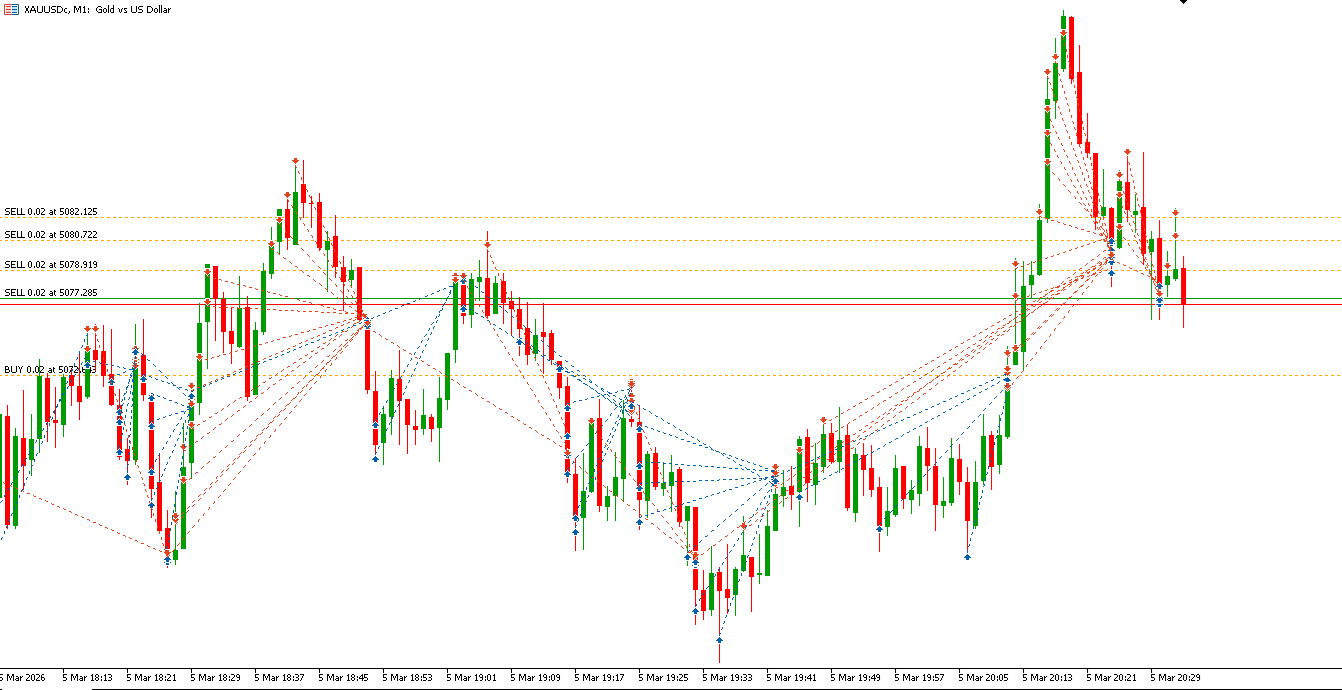Select the SELL 0.02 at 5077.285 order label
This screenshot has height=690, width=1342.
(51, 293)
